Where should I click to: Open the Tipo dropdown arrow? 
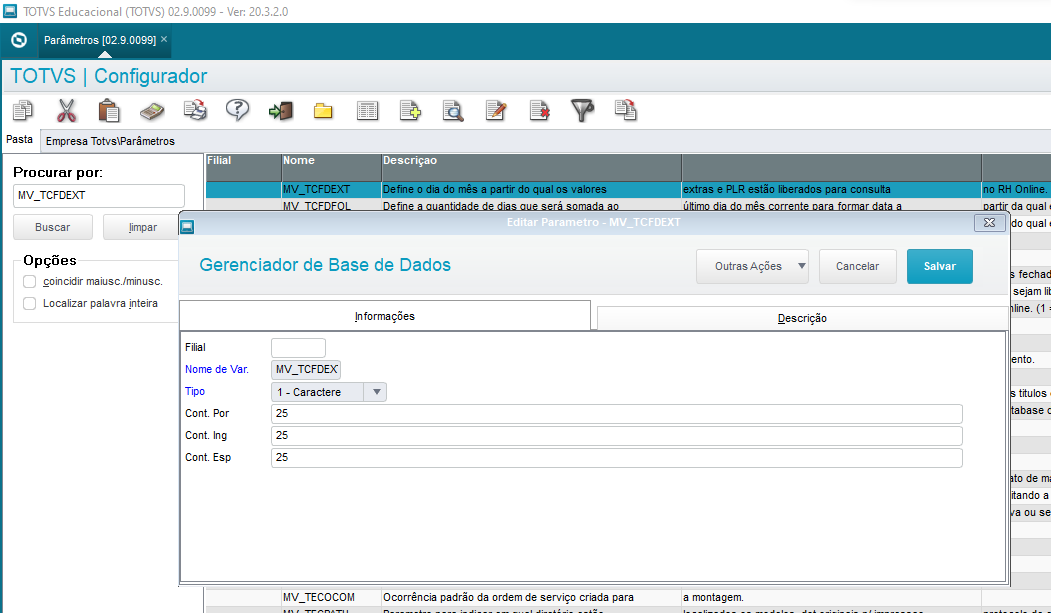[376, 392]
